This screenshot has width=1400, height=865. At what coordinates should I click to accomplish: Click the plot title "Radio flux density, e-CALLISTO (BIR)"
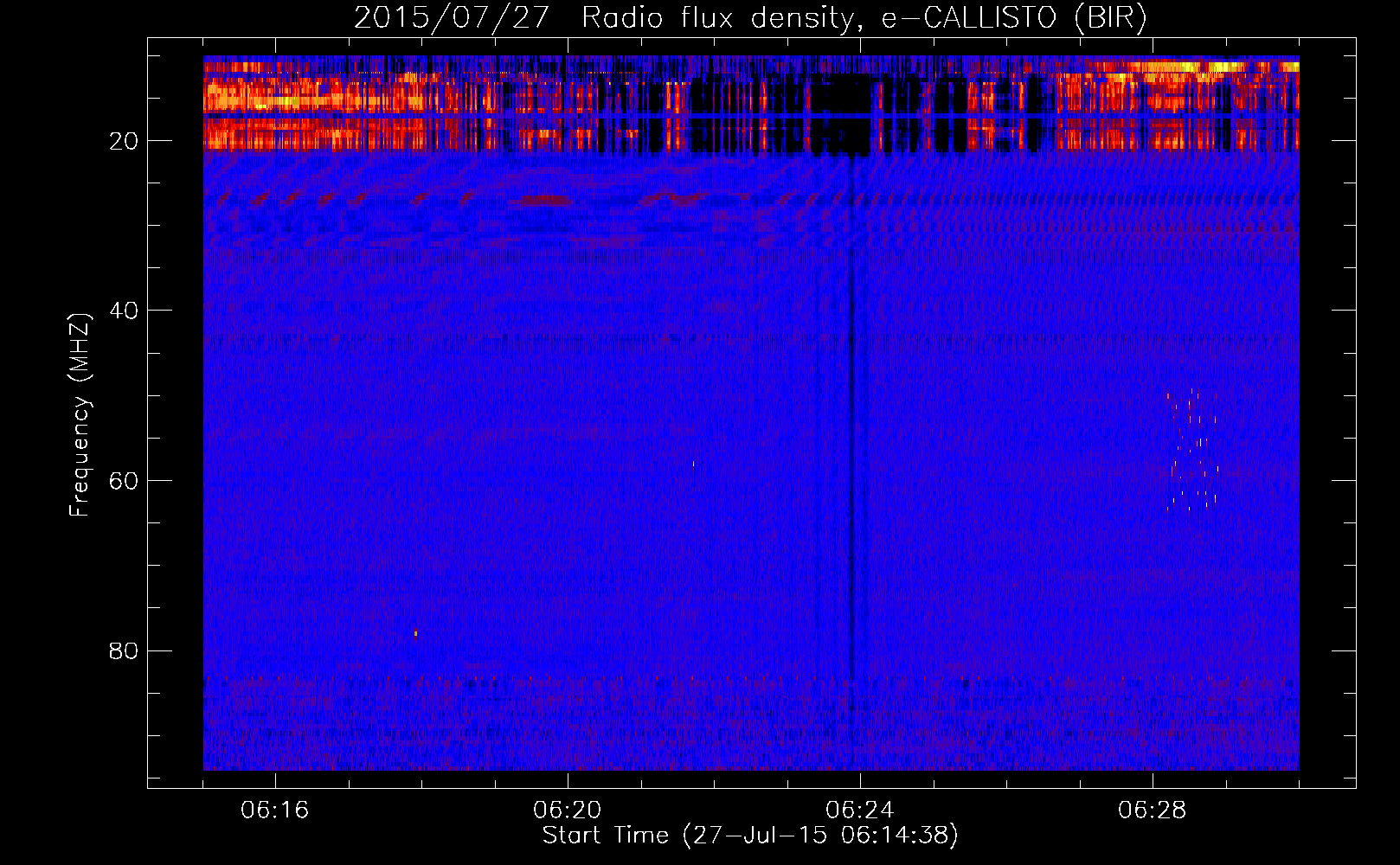point(864,17)
